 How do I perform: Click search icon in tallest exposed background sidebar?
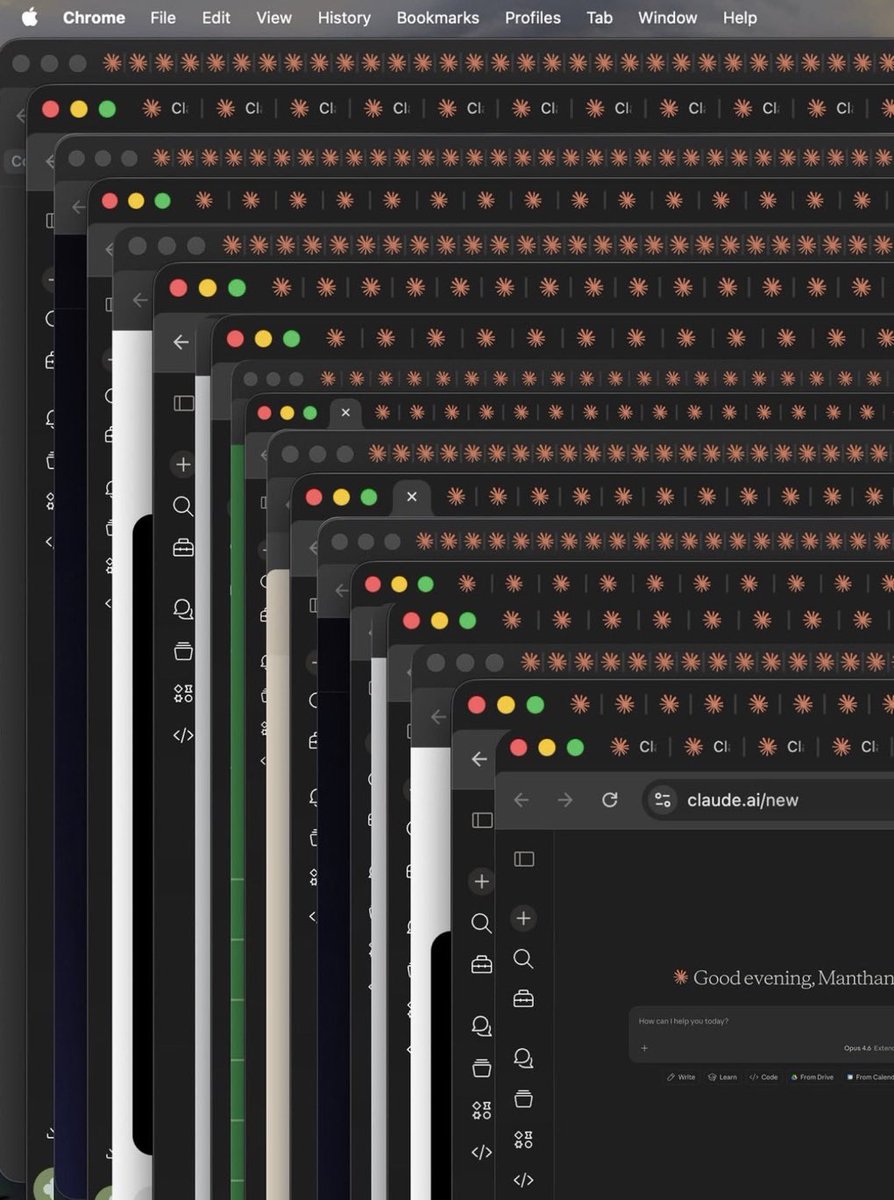(x=183, y=506)
